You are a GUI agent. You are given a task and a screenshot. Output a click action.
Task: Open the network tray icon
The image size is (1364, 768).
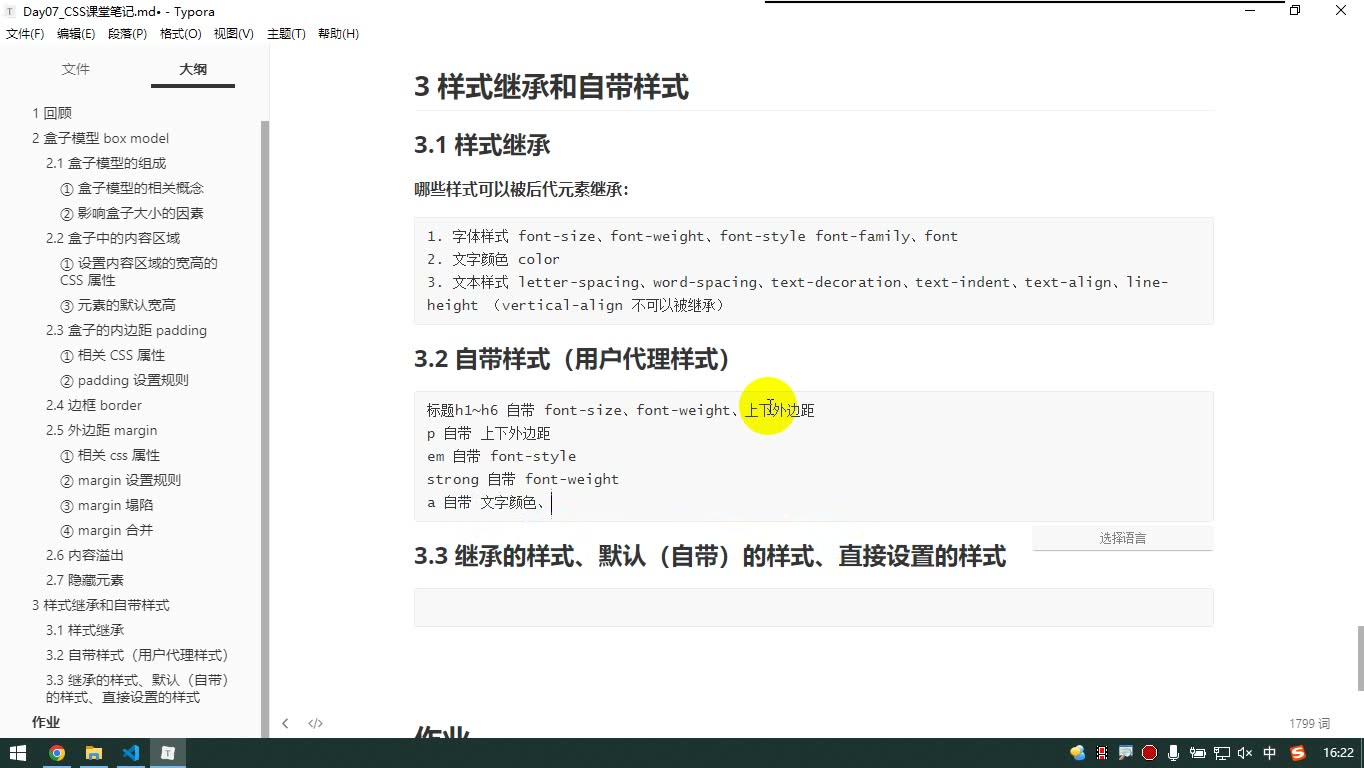tap(1221, 753)
